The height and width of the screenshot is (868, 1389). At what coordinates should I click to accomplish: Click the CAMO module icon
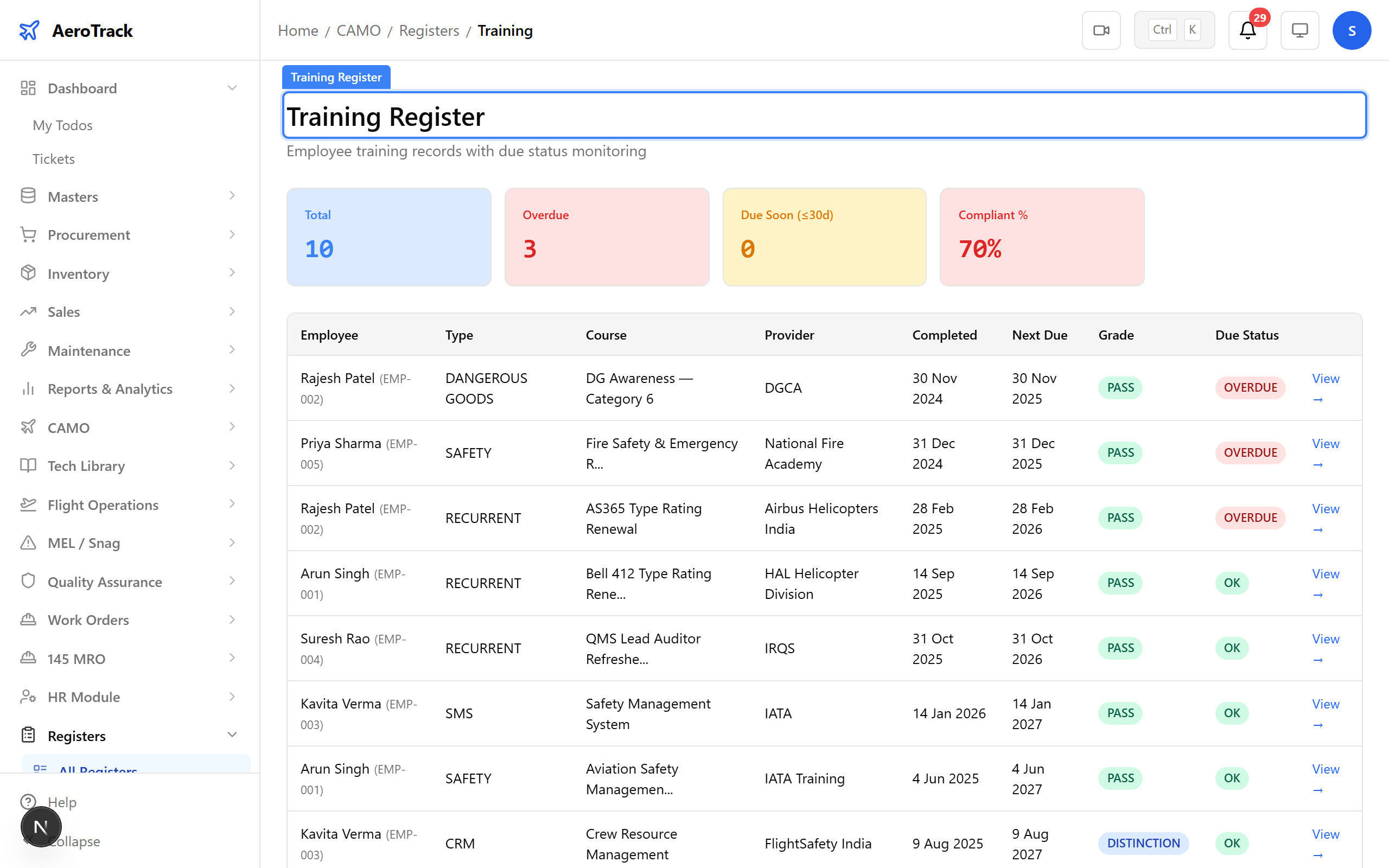point(28,427)
